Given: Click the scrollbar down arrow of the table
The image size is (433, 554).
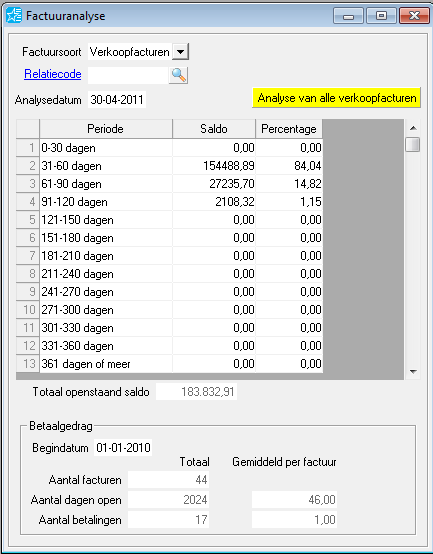Looking at the screenshot, I should pos(413,371).
